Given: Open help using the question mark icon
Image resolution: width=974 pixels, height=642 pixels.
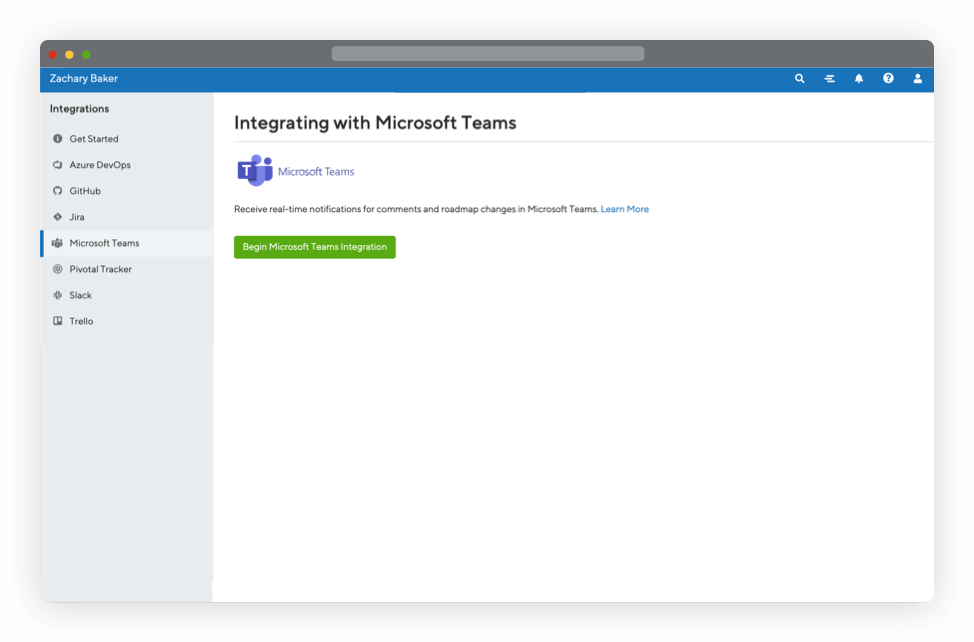Looking at the screenshot, I should pos(888,78).
